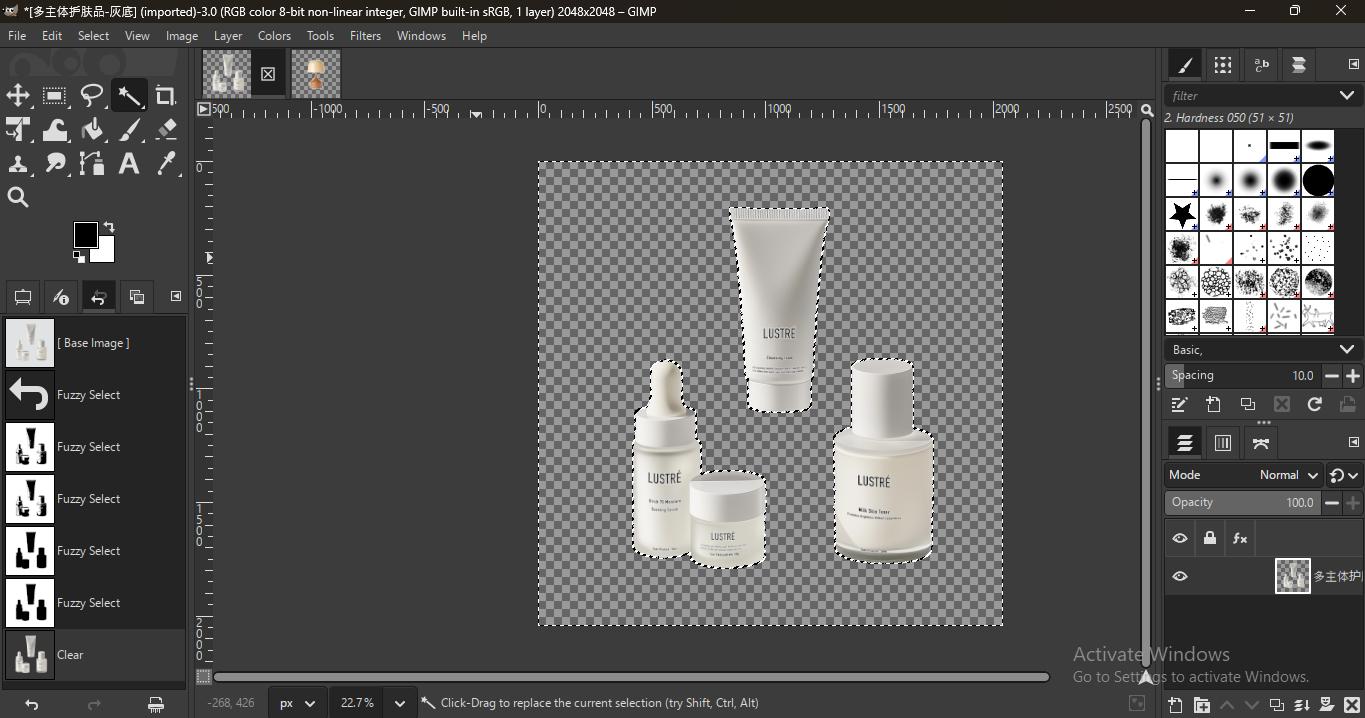Image resolution: width=1365 pixels, height=718 pixels.
Task: Select the Crop tool
Action: (x=166, y=96)
